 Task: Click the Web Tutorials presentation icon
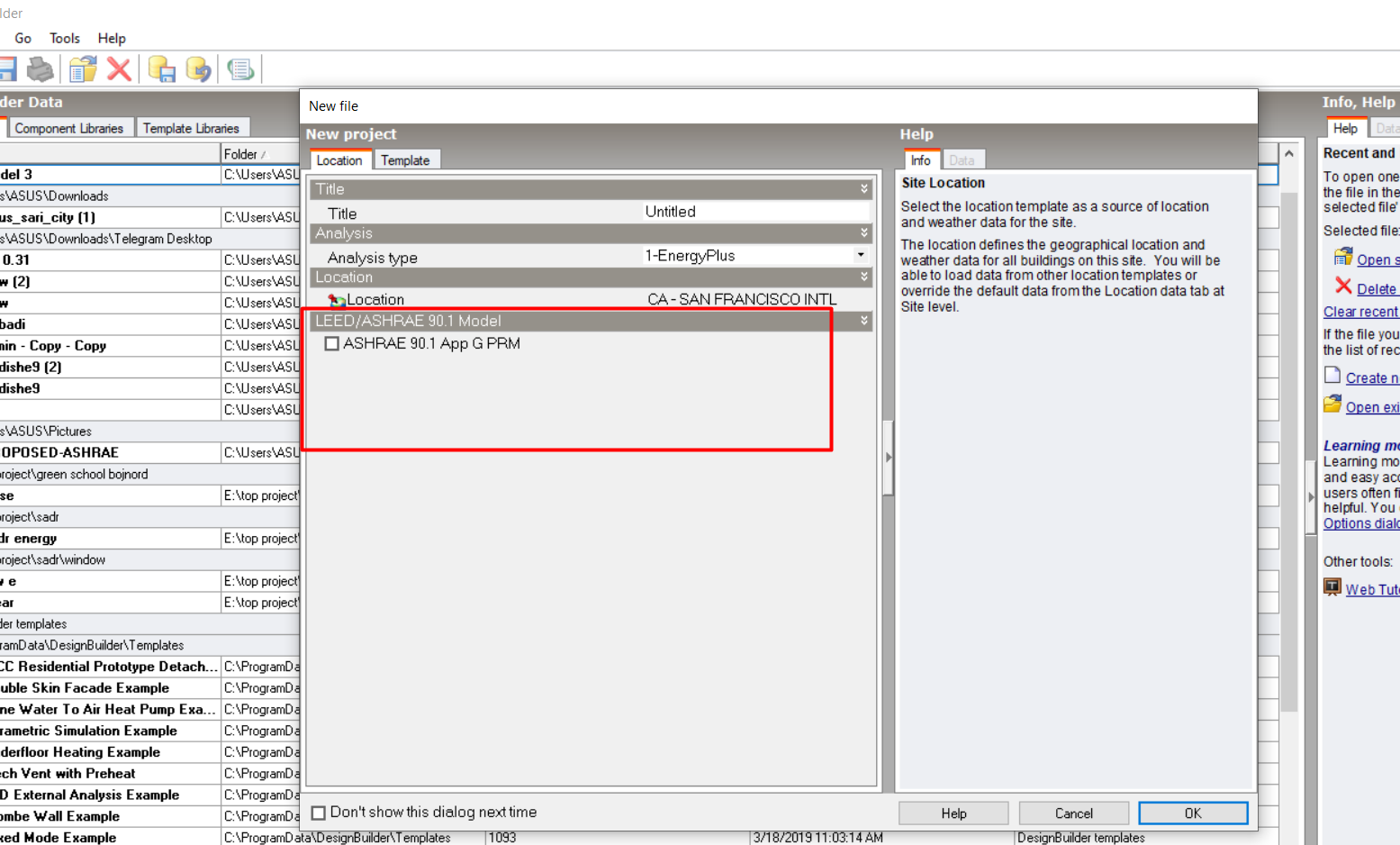coord(1332,587)
